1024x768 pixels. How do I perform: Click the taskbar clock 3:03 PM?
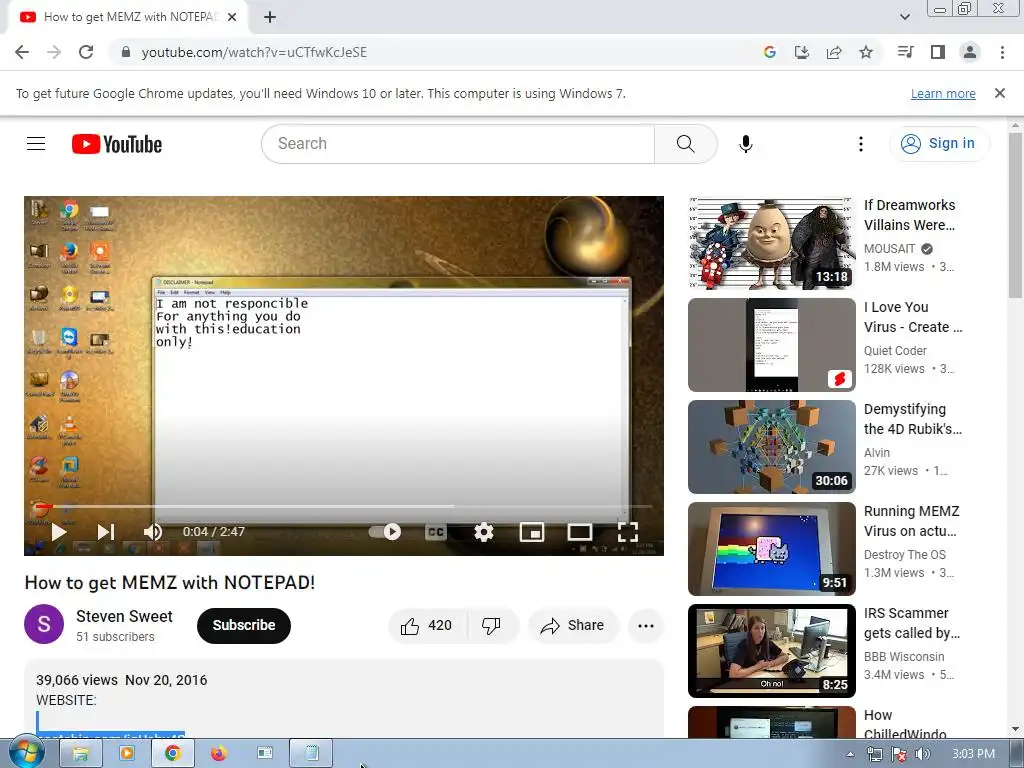[973, 754]
